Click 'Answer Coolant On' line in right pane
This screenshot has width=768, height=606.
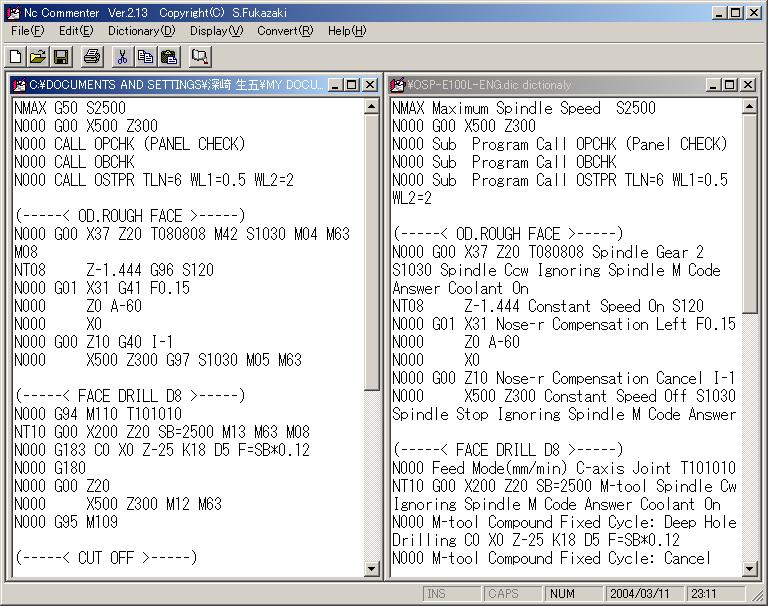pos(460,288)
